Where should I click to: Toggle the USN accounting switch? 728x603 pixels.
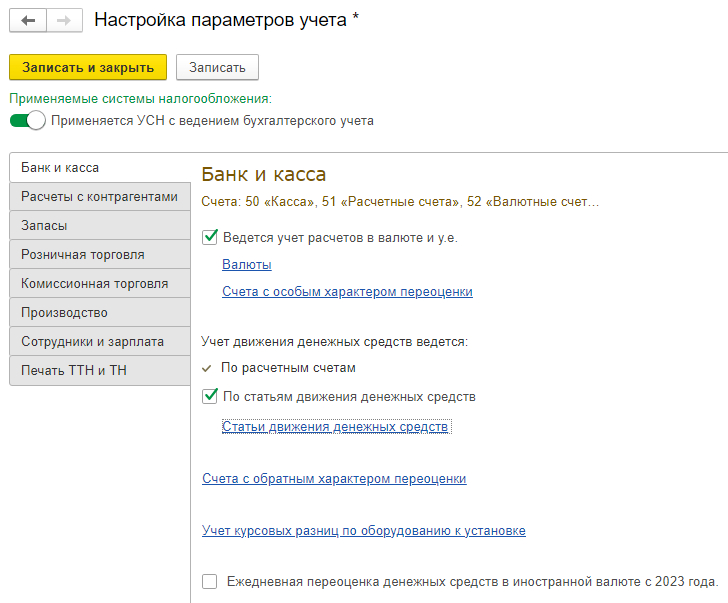pyautogui.click(x=27, y=121)
